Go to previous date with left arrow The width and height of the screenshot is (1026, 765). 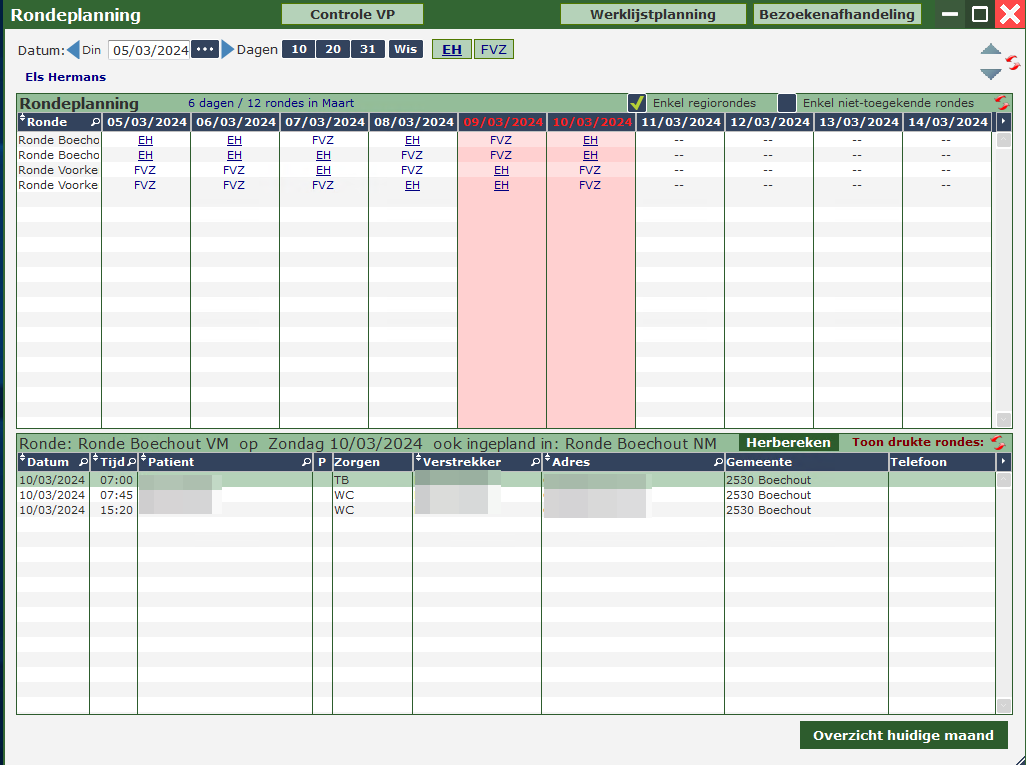[73, 49]
